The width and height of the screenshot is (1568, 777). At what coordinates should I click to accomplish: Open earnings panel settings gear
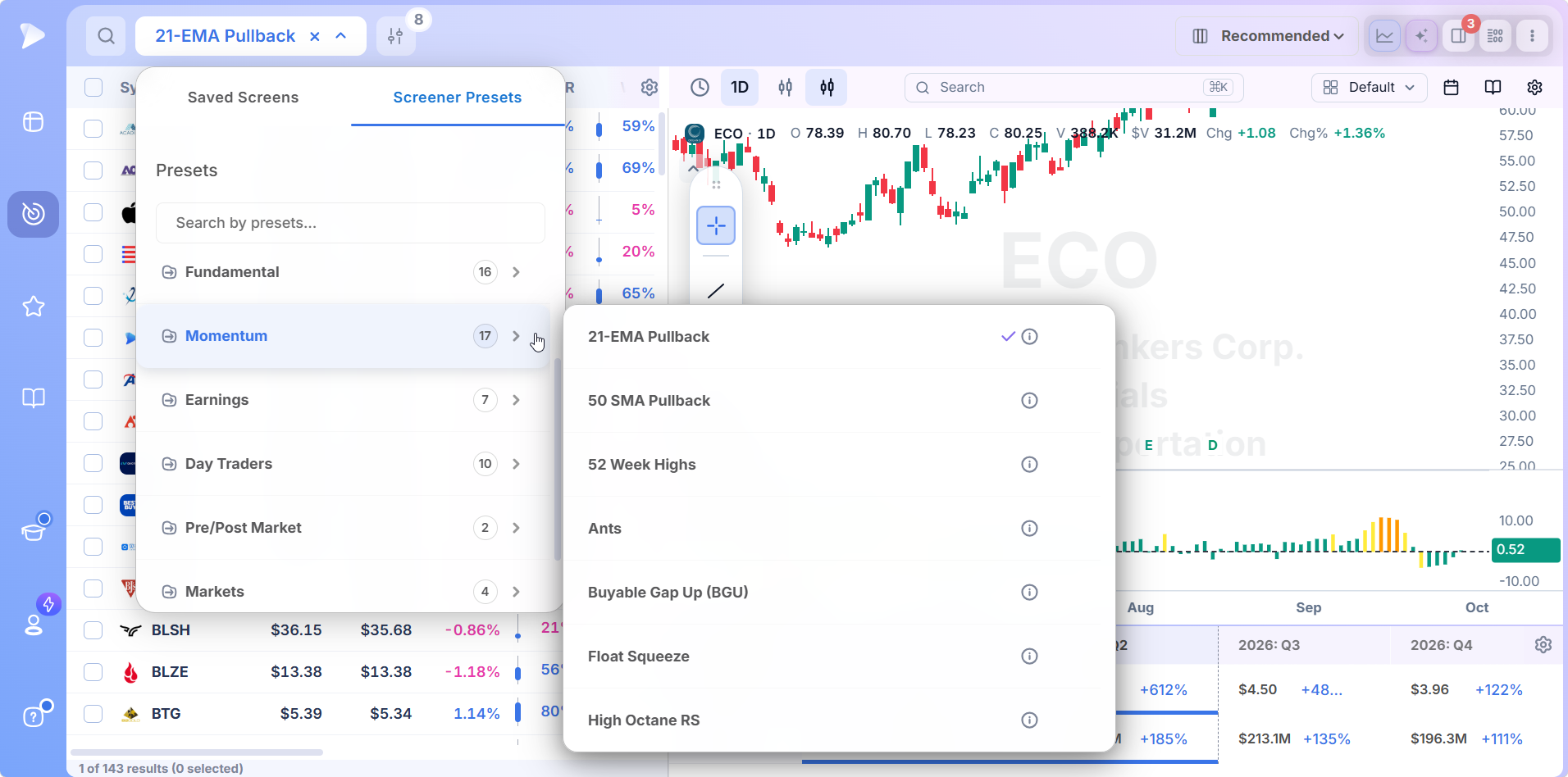click(1543, 645)
